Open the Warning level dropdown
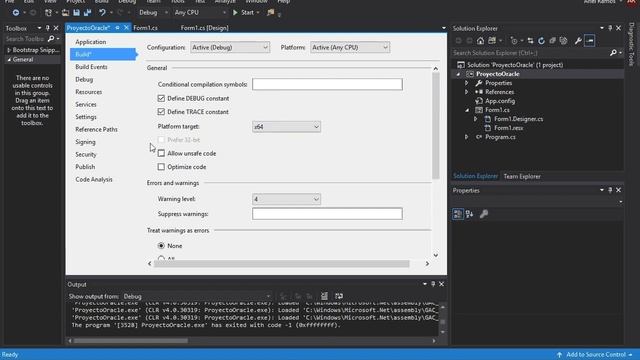Image resolution: width=640 pixels, height=360 pixels. [286, 199]
